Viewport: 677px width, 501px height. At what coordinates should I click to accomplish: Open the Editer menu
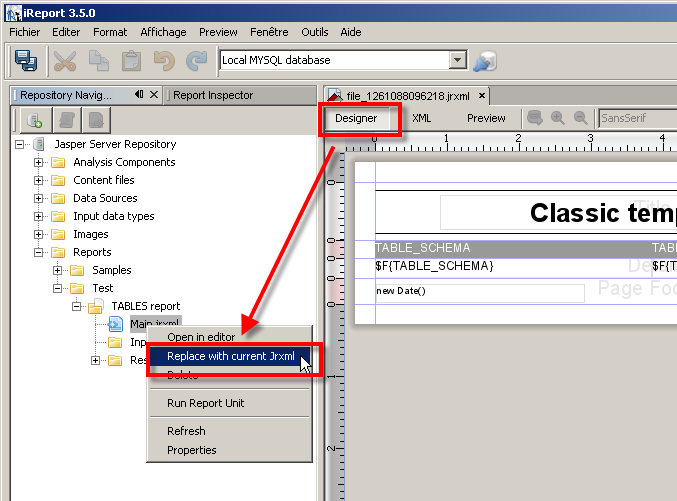[x=66, y=32]
